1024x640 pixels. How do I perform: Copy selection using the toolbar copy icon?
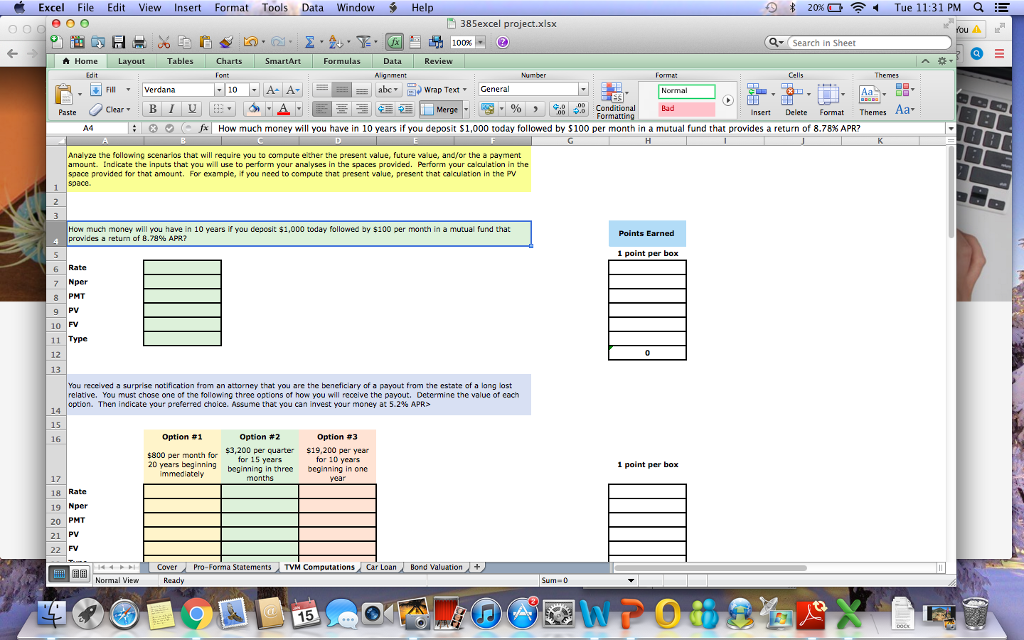(185, 42)
